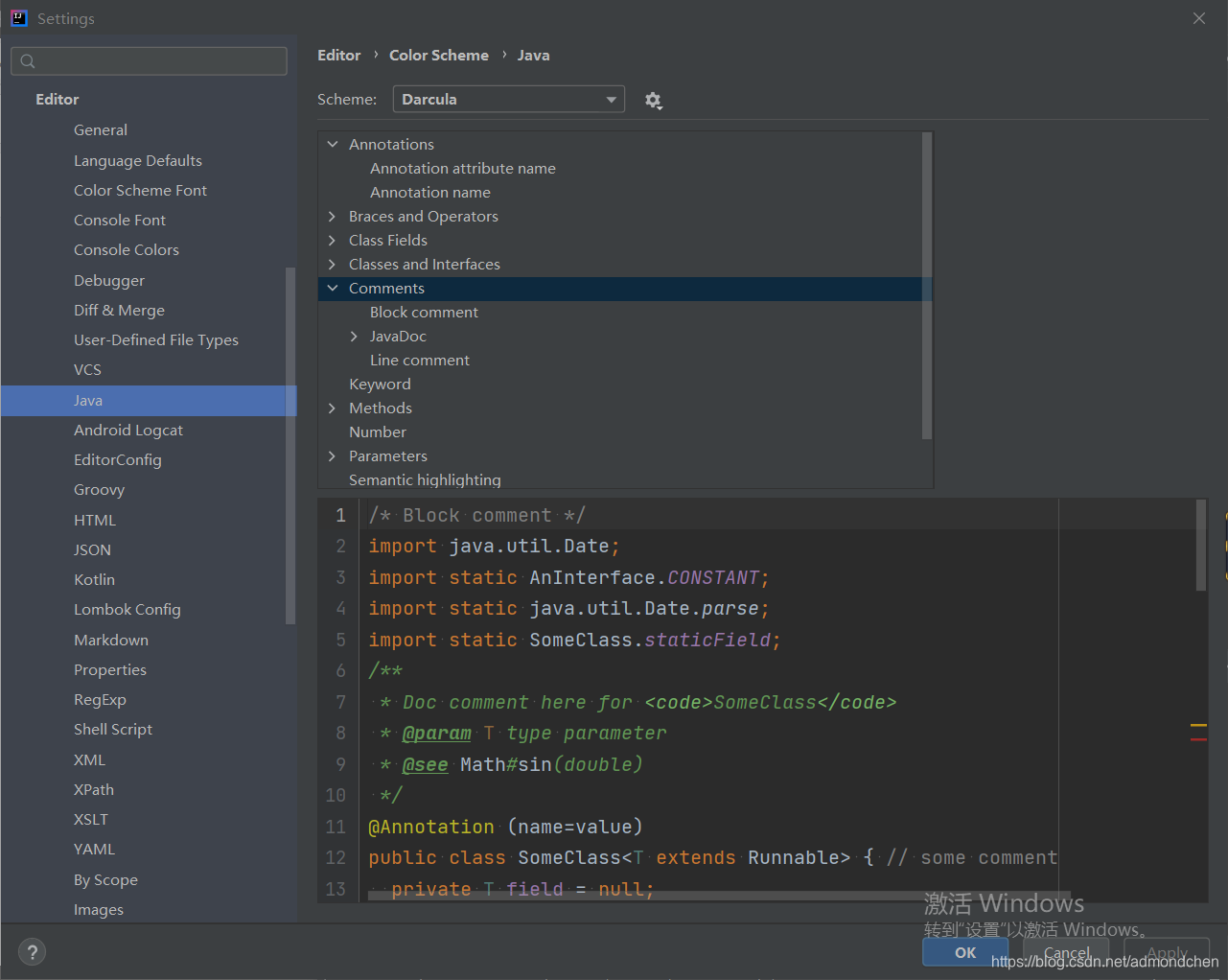Open User-Defined File Types page
Image resolution: width=1228 pixels, height=980 pixels.
point(156,339)
